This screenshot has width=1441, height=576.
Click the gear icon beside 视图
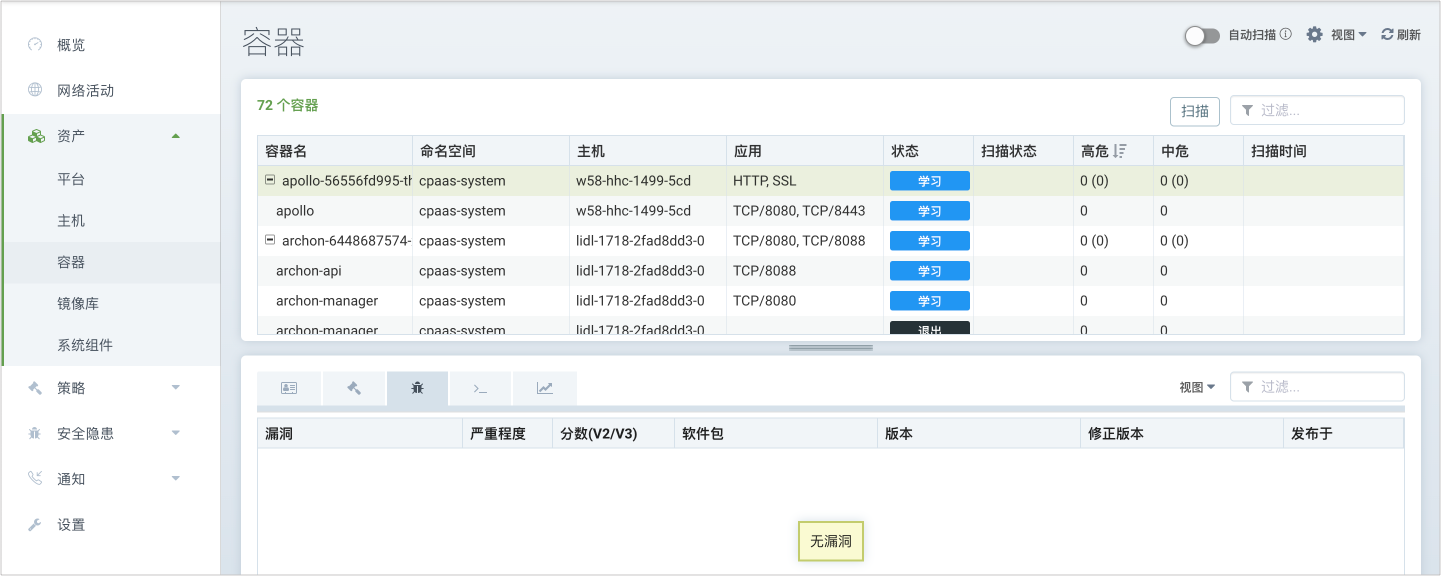click(x=1314, y=34)
